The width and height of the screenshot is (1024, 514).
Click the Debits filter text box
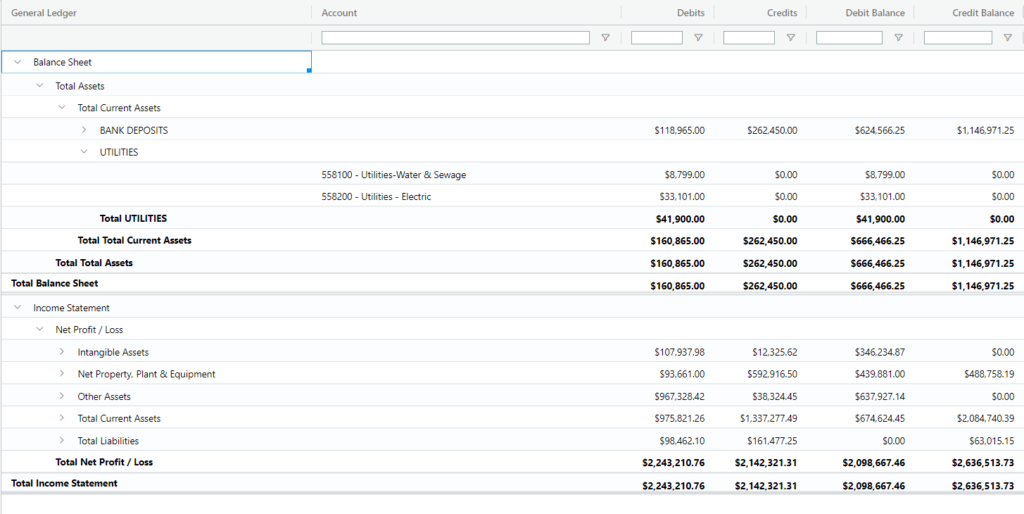[657, 38]
